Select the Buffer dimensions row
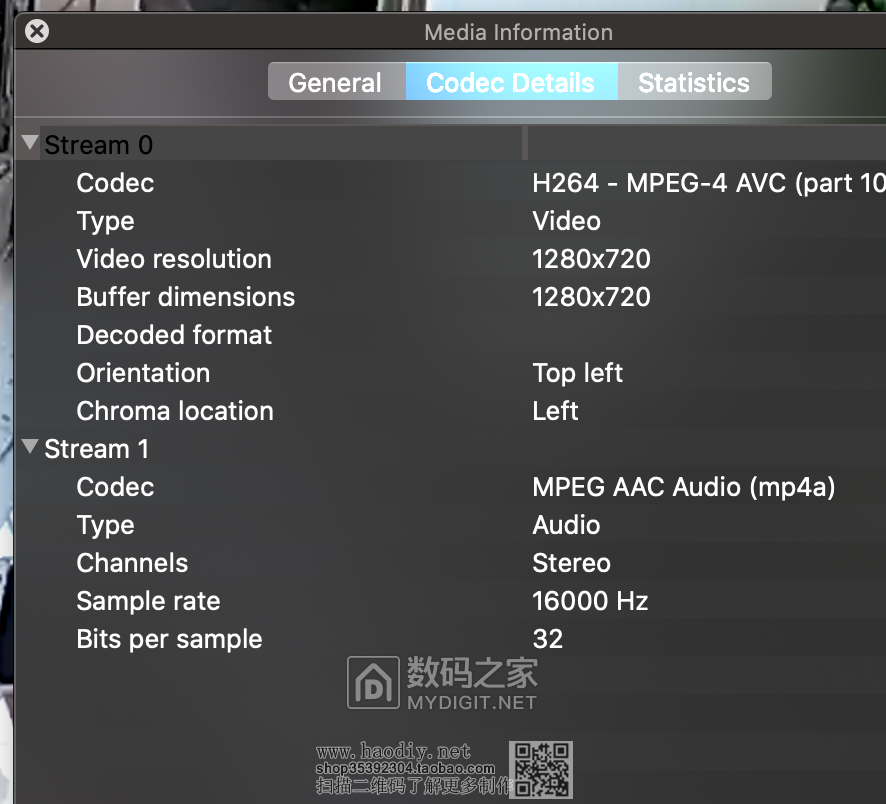 [186, 297]
